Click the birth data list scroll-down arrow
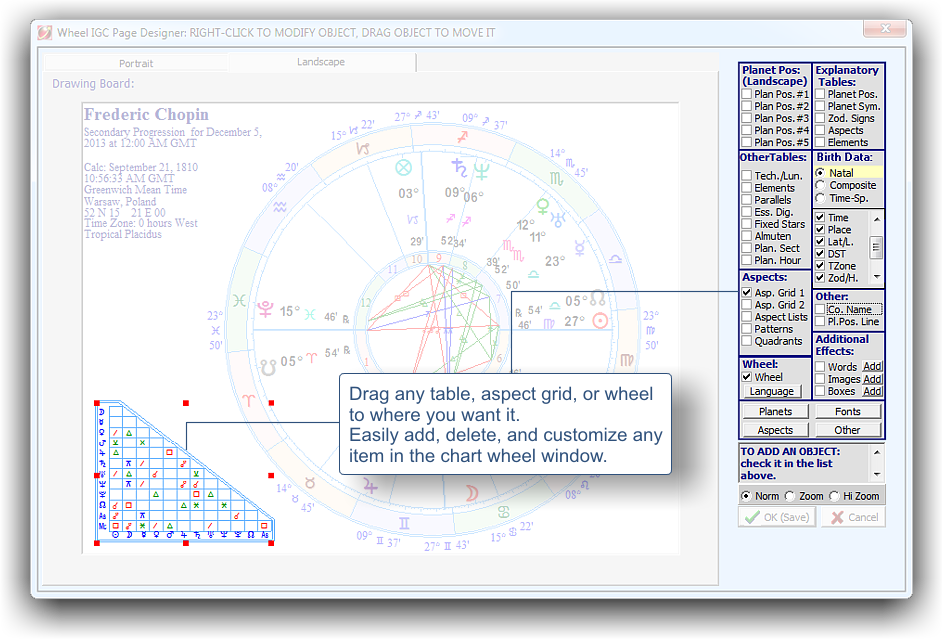This screenshot has width=942, height=639. tap(877, 277)
